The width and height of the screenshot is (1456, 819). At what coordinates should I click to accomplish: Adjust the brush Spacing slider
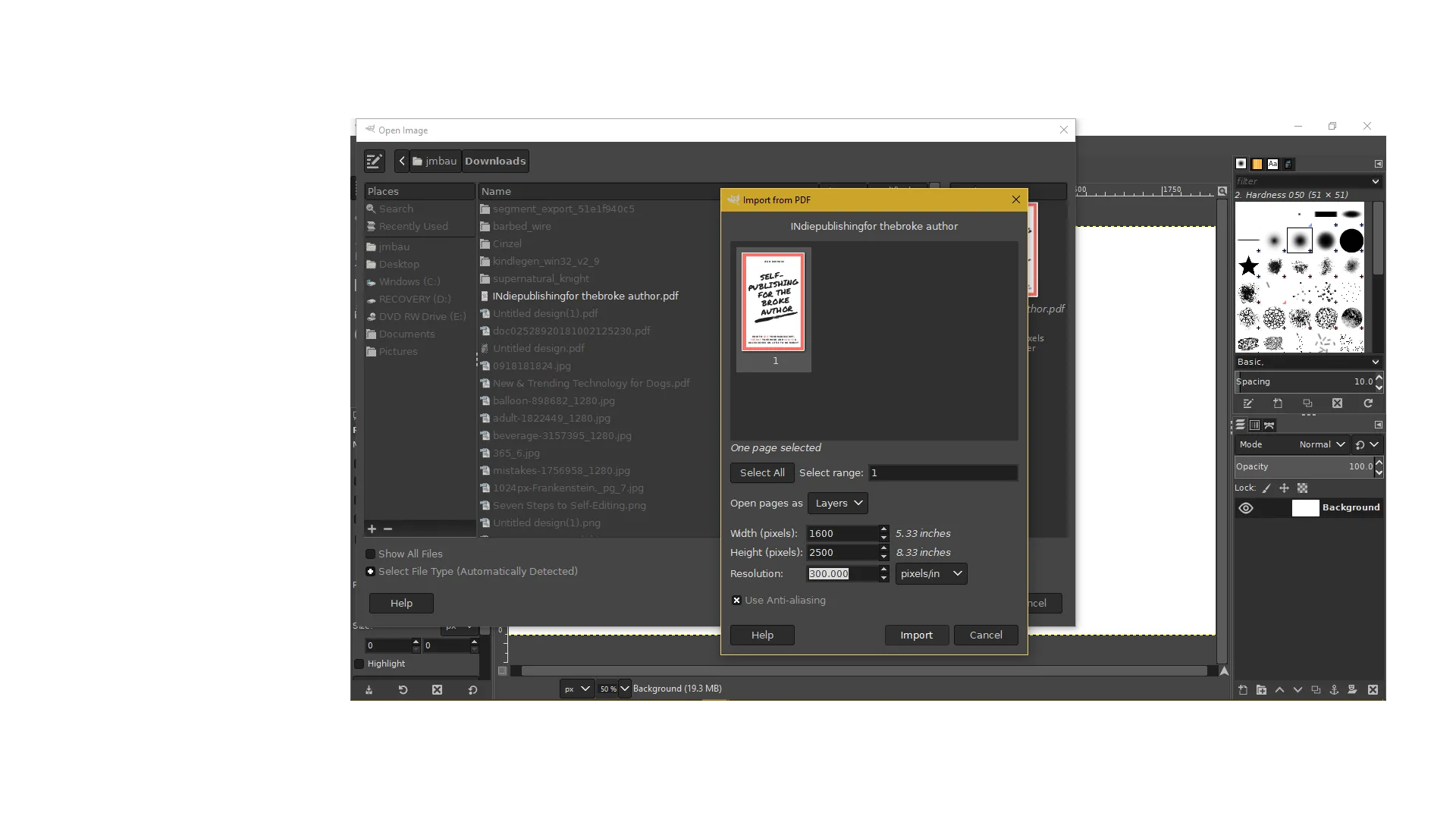[x=1306, y=381]
